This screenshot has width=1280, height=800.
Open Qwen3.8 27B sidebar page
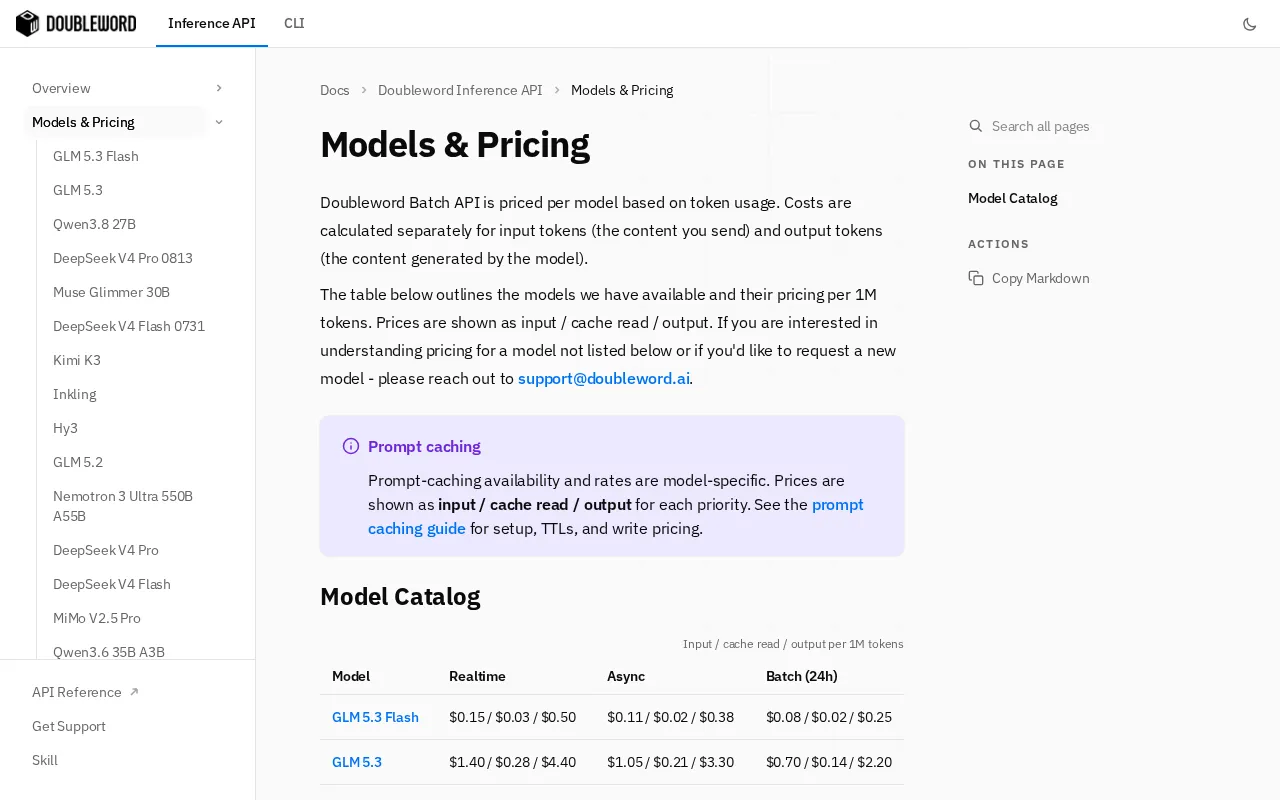point(94,224)
